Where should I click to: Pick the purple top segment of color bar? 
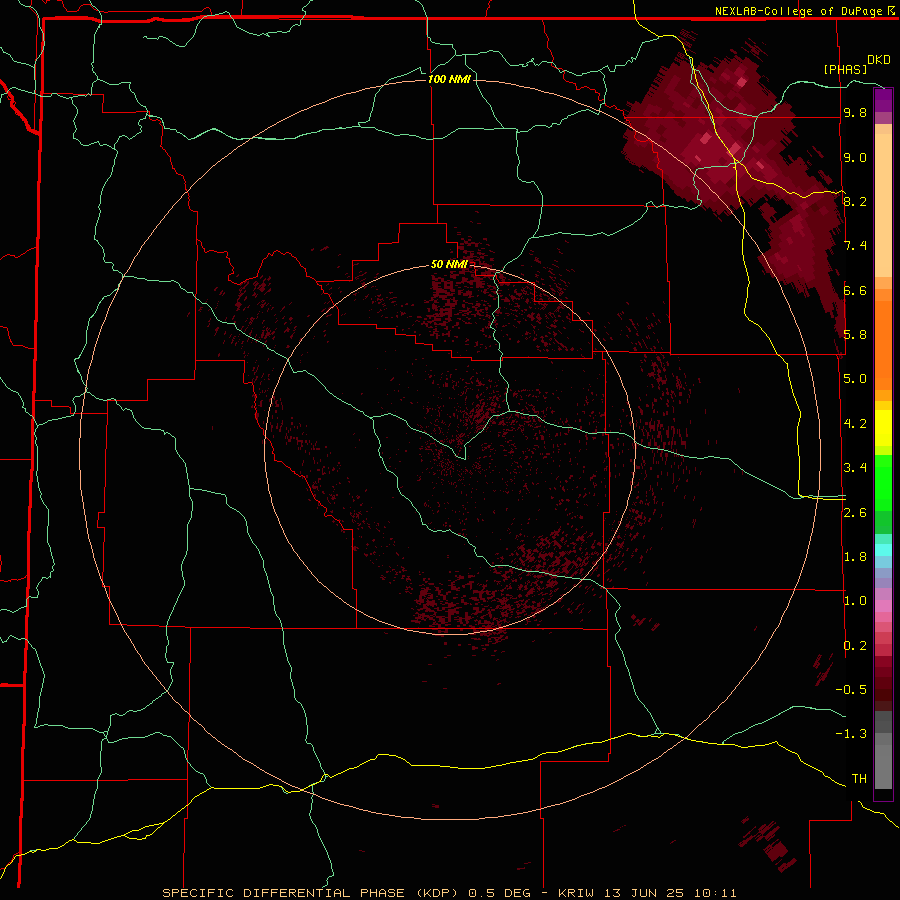tap(883, 100)
